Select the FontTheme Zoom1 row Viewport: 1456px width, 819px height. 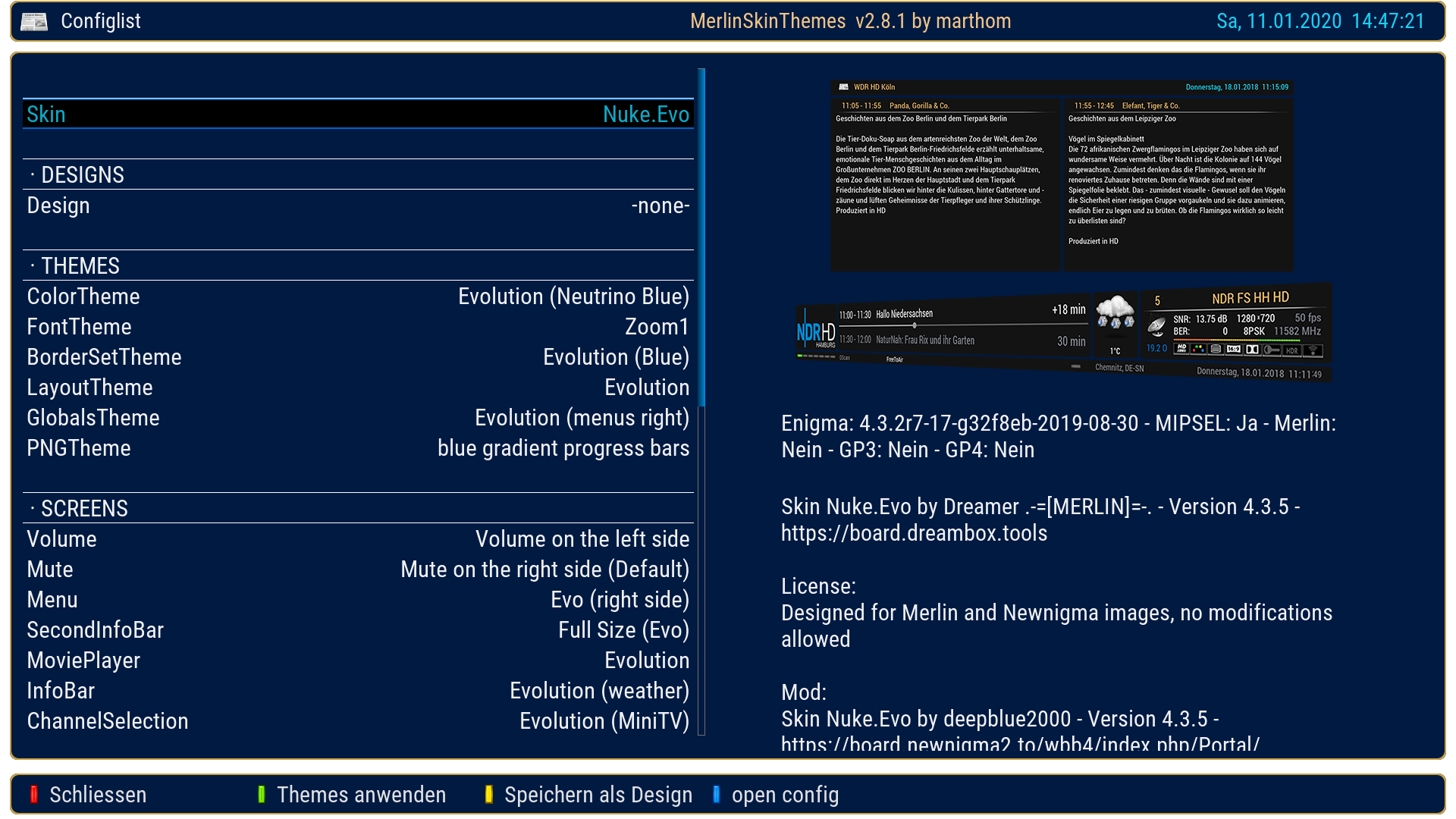coord(358,327)
